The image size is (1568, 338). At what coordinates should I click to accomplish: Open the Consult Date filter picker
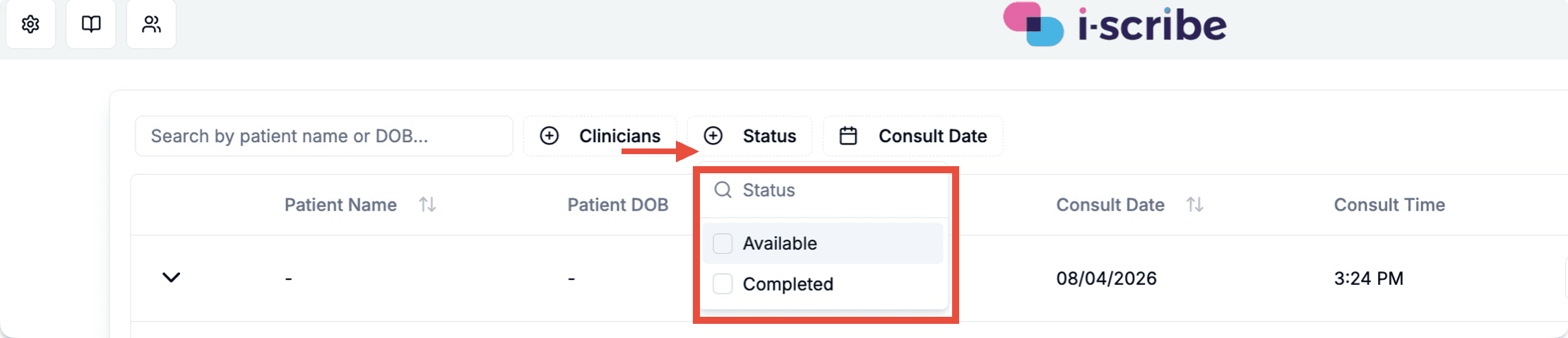pyautogui.click(x=913, y=136)
